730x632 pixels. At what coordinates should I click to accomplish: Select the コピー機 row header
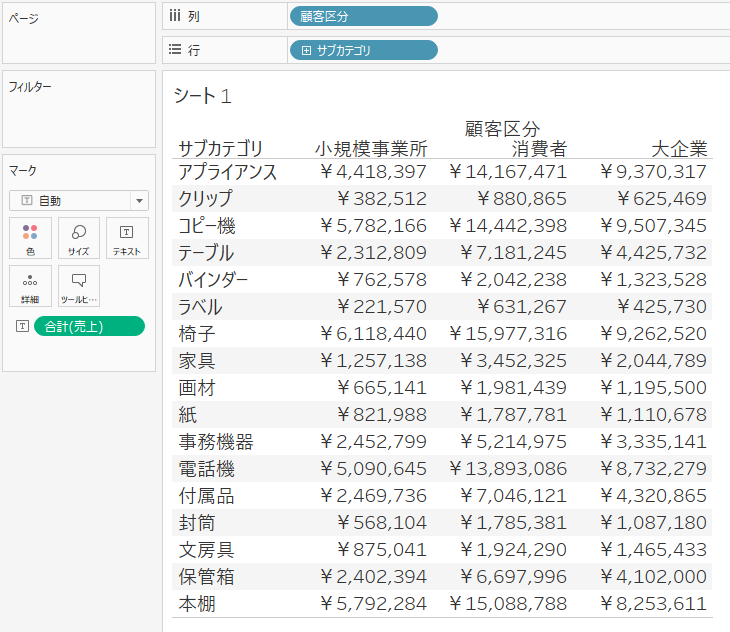[x=206, y=226]
